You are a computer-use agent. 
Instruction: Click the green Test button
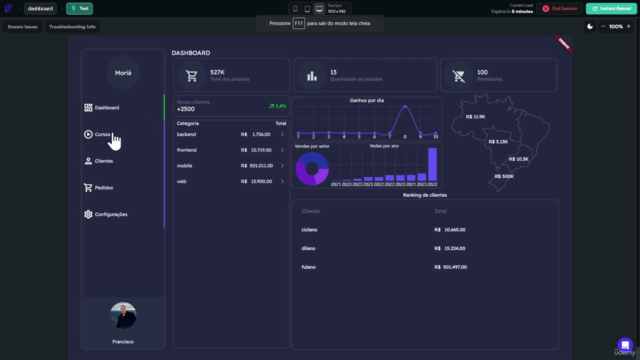pos(80,9)
